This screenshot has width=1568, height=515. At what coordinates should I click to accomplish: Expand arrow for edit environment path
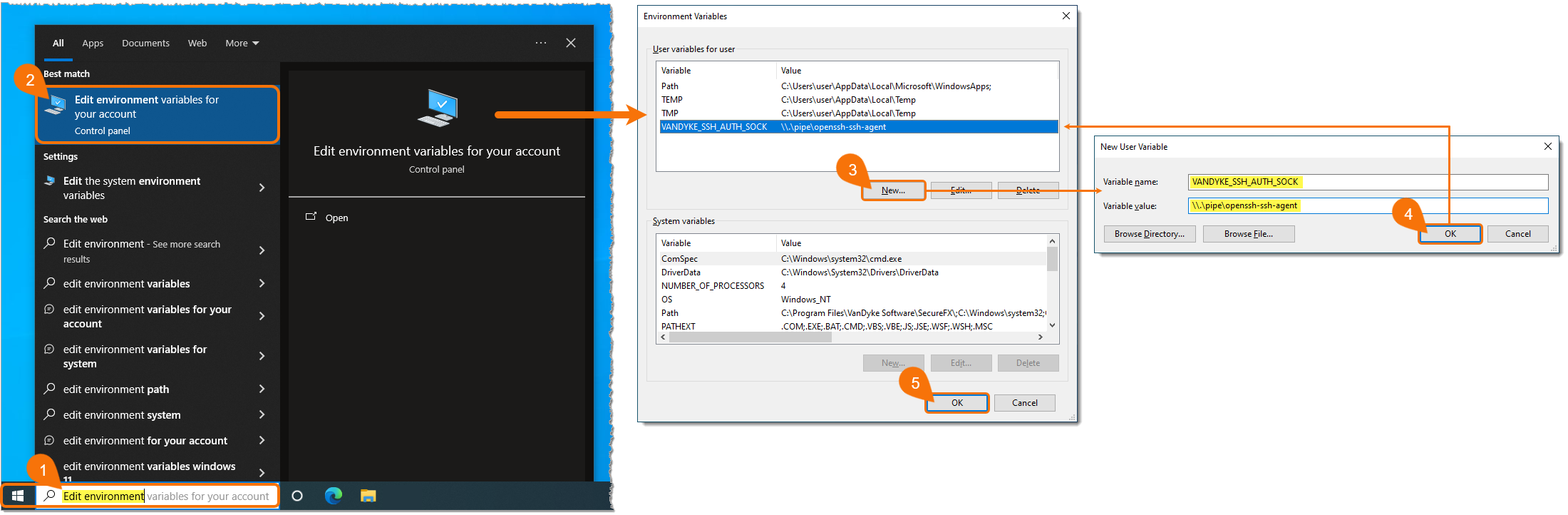262,389
